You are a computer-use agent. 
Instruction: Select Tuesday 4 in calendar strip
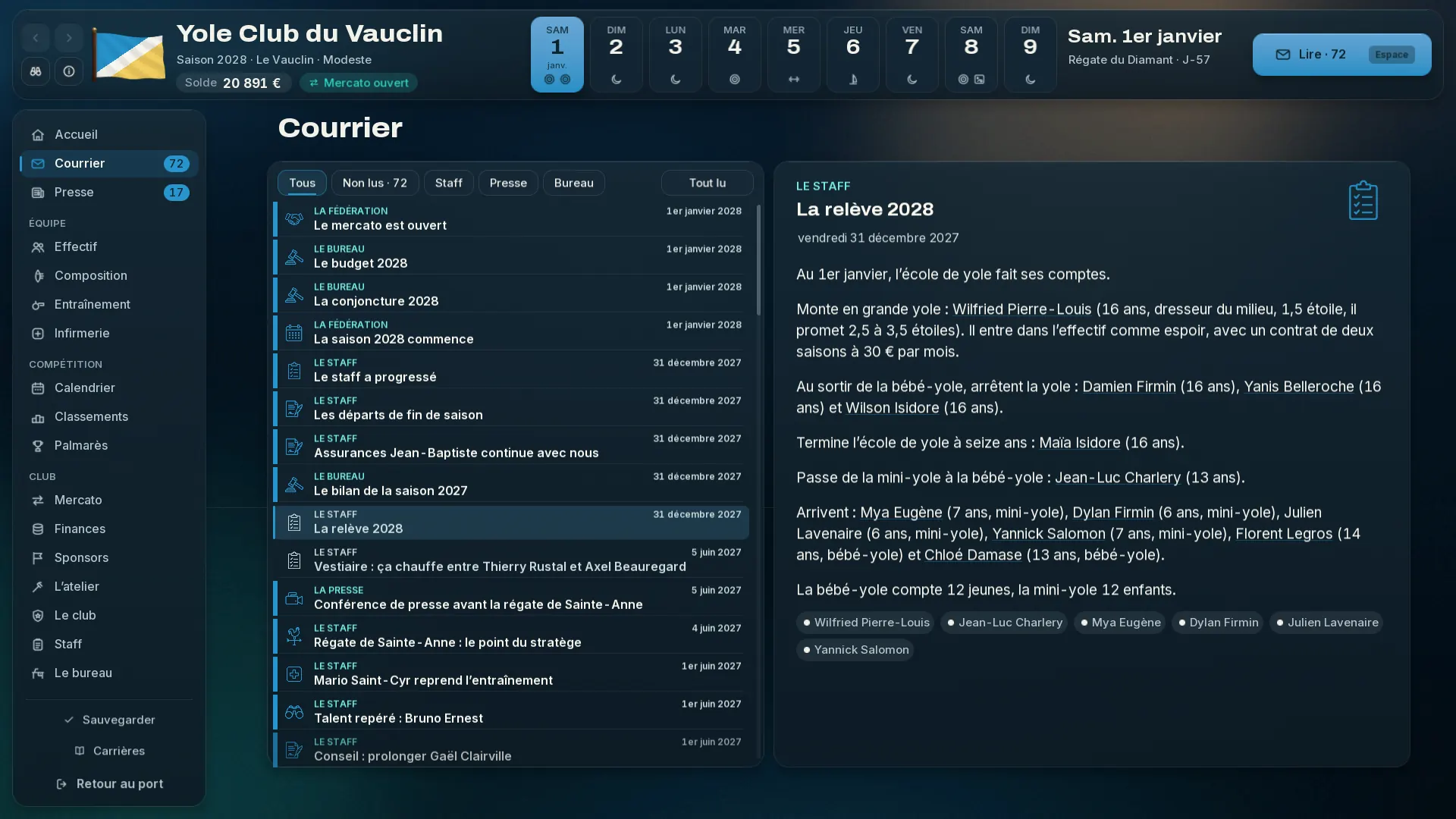pos(735,55)
